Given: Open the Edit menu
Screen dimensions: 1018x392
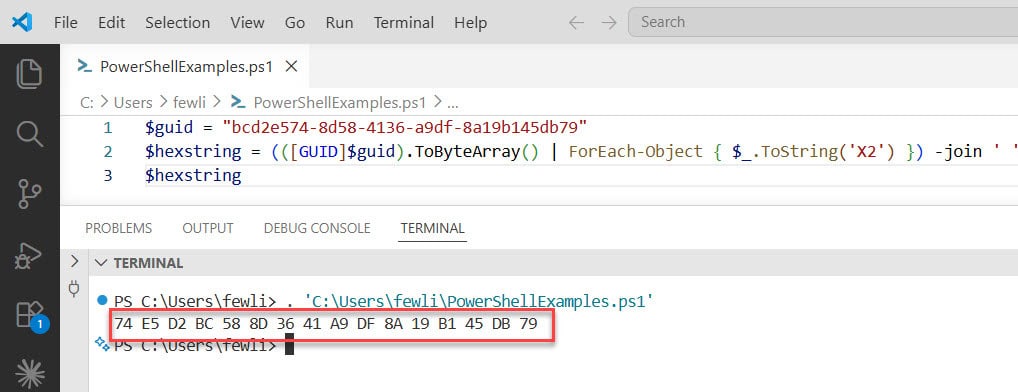Looking at the screenshot, I should (x=112, y=23).
